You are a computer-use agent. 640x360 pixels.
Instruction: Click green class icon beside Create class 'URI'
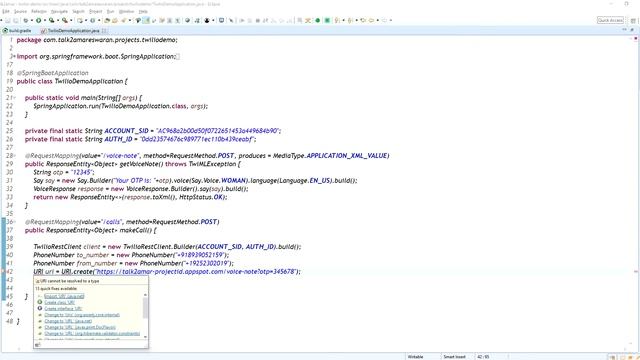pos(40,302)
